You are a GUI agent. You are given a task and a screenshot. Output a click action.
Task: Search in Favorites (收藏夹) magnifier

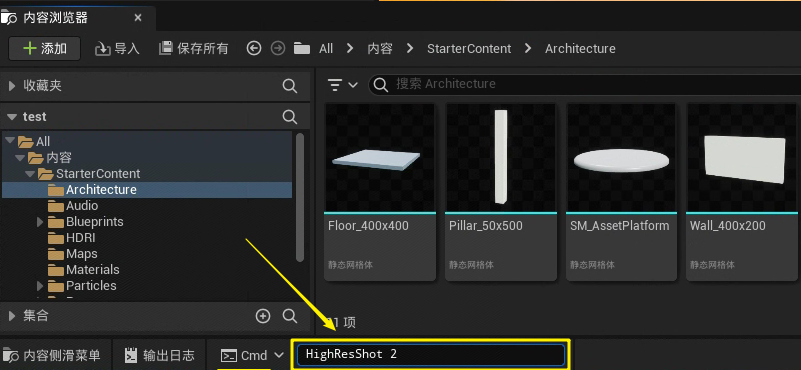290,86
